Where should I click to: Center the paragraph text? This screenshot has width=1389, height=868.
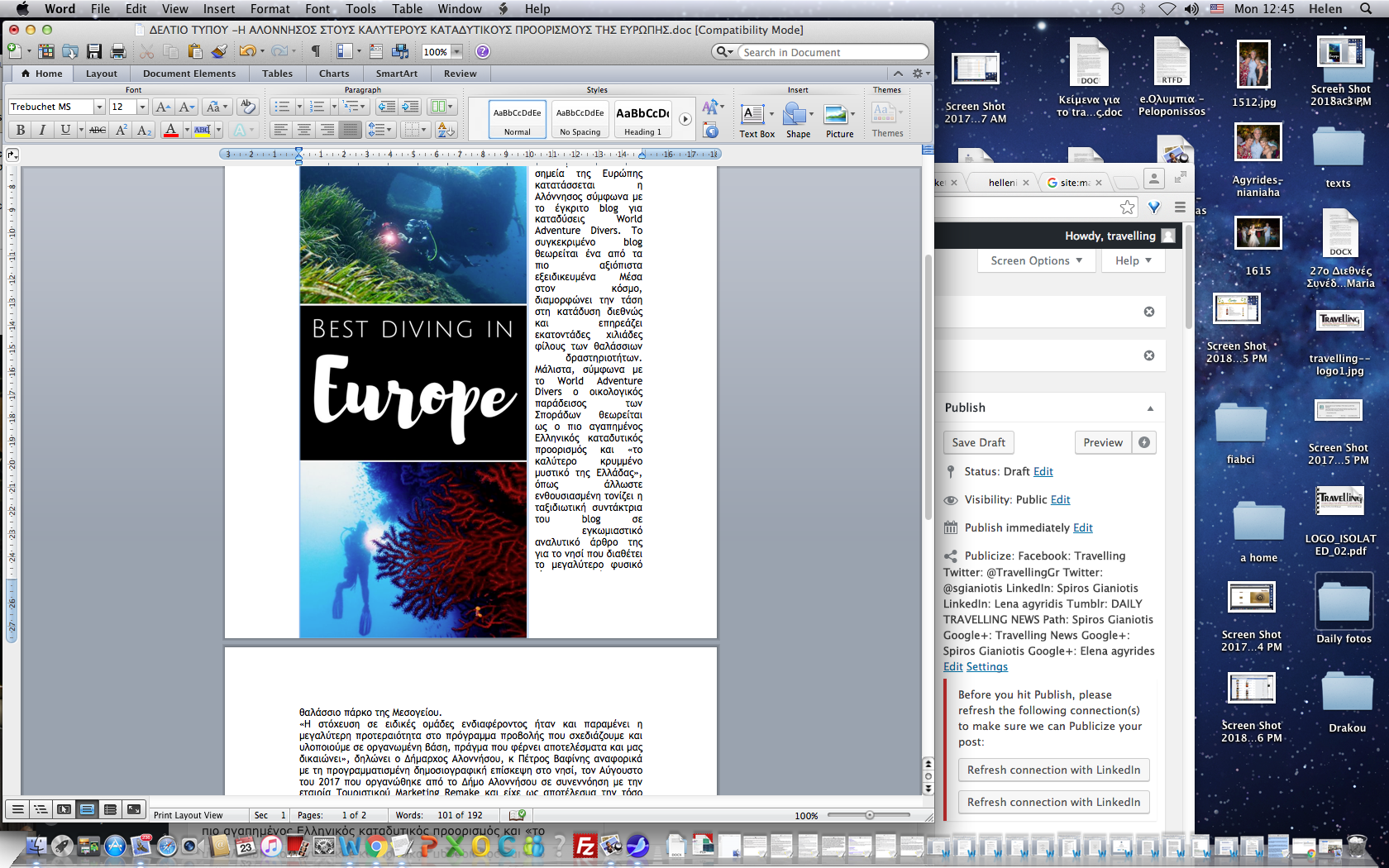coord(304,130)
